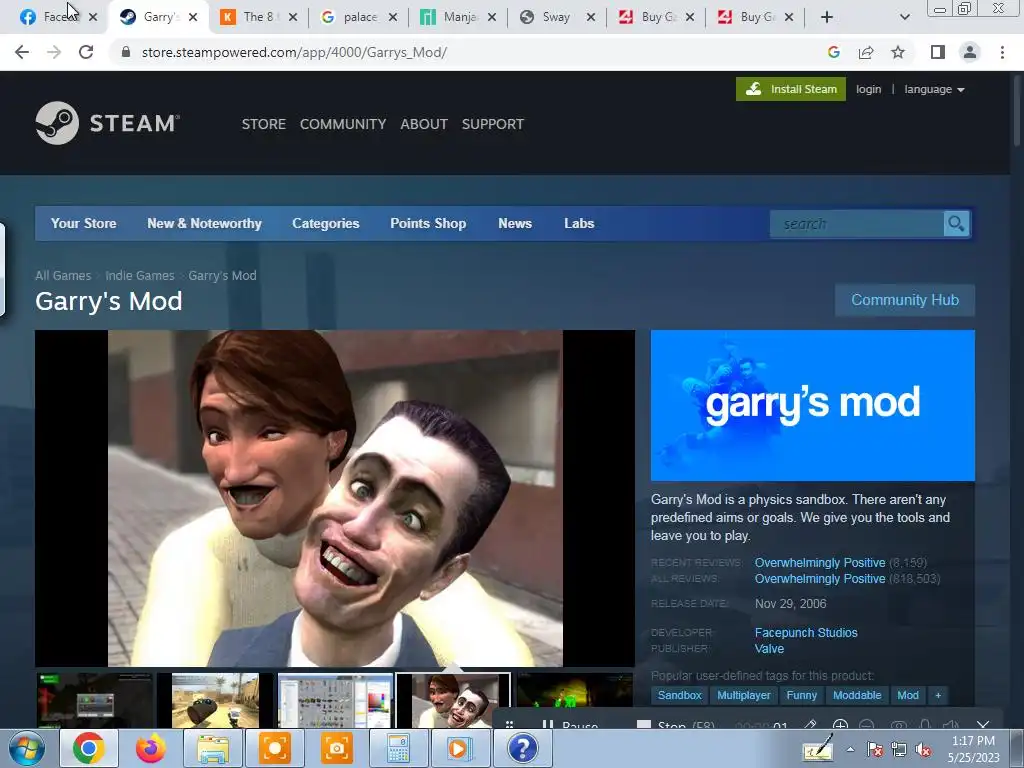Click the magnifier search button on Steam
The image size is (1024, 768).
(956, 224)
